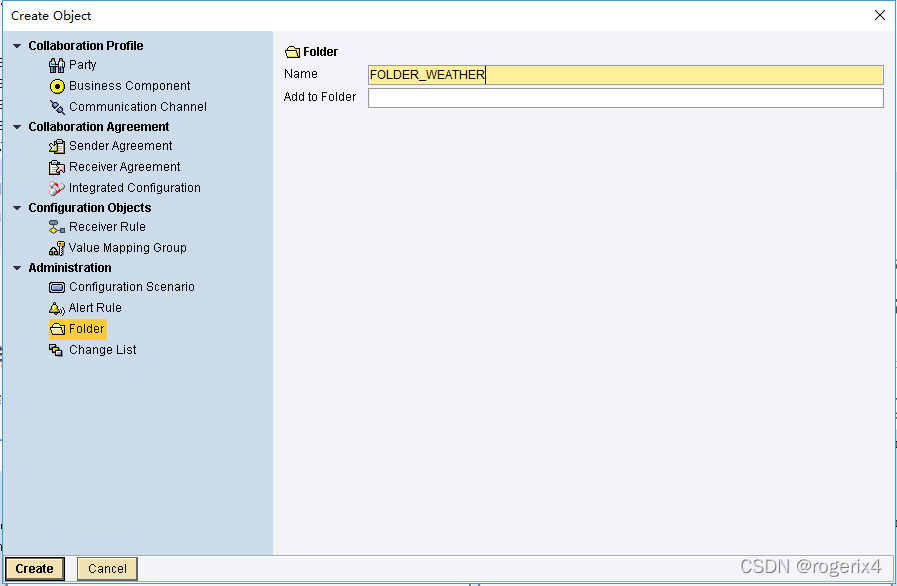
Task: Click Configuration Objects heading text
Action: click(90, 208)
